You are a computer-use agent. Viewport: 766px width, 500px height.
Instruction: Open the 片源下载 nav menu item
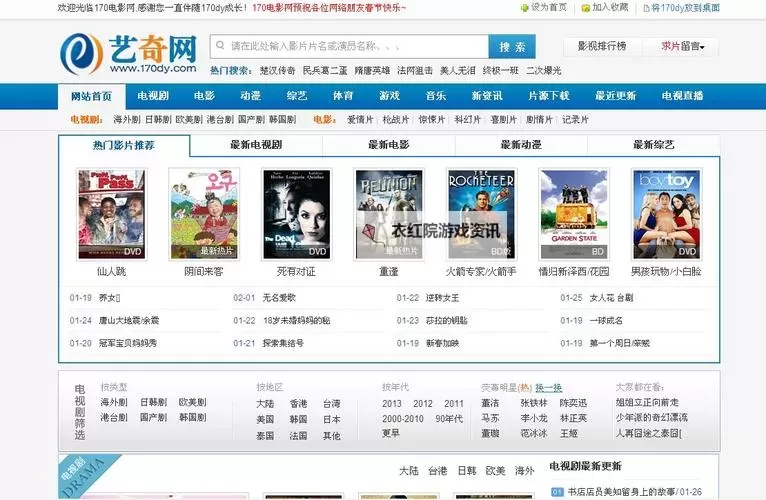coord(549,96)
